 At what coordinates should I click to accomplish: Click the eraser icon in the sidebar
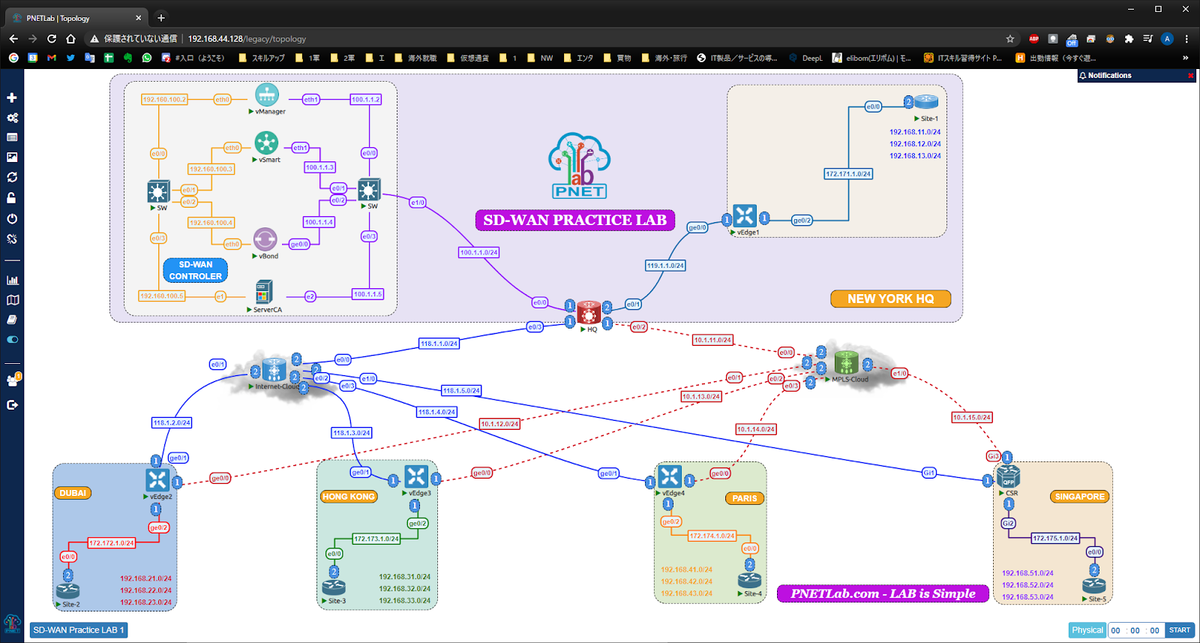pos(12,320)
